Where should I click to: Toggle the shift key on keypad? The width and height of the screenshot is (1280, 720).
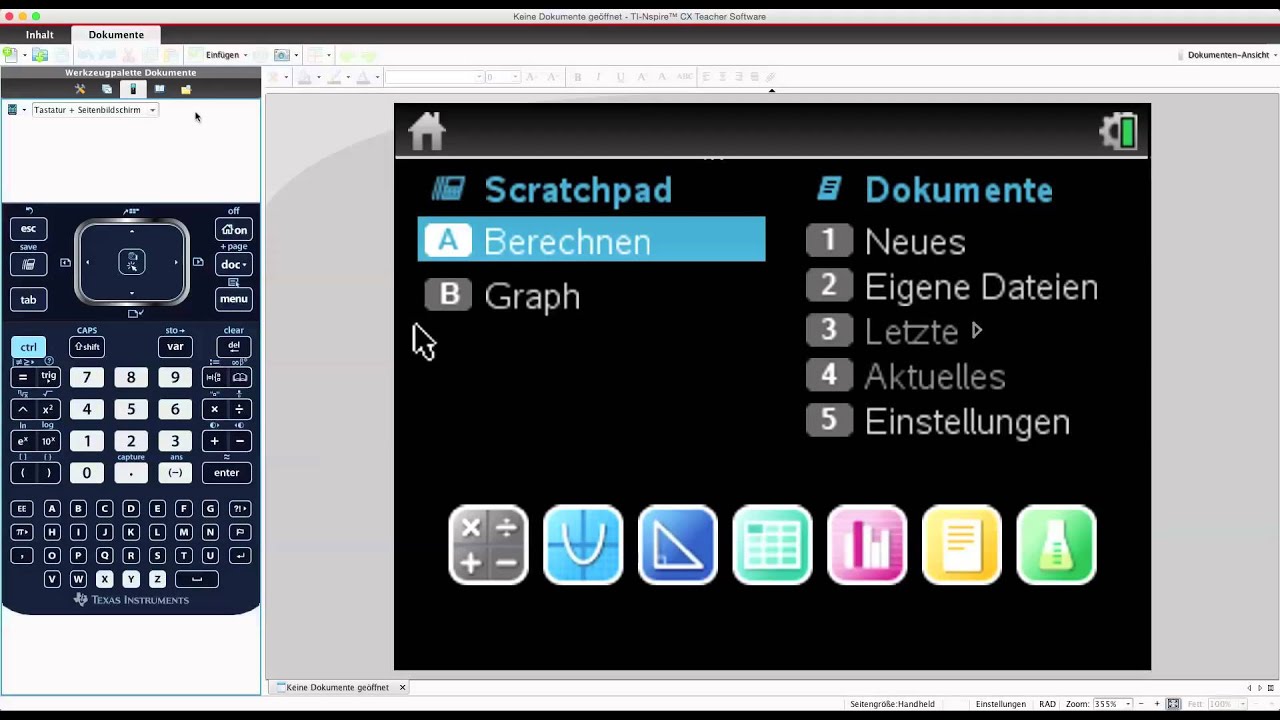point(87,347)
